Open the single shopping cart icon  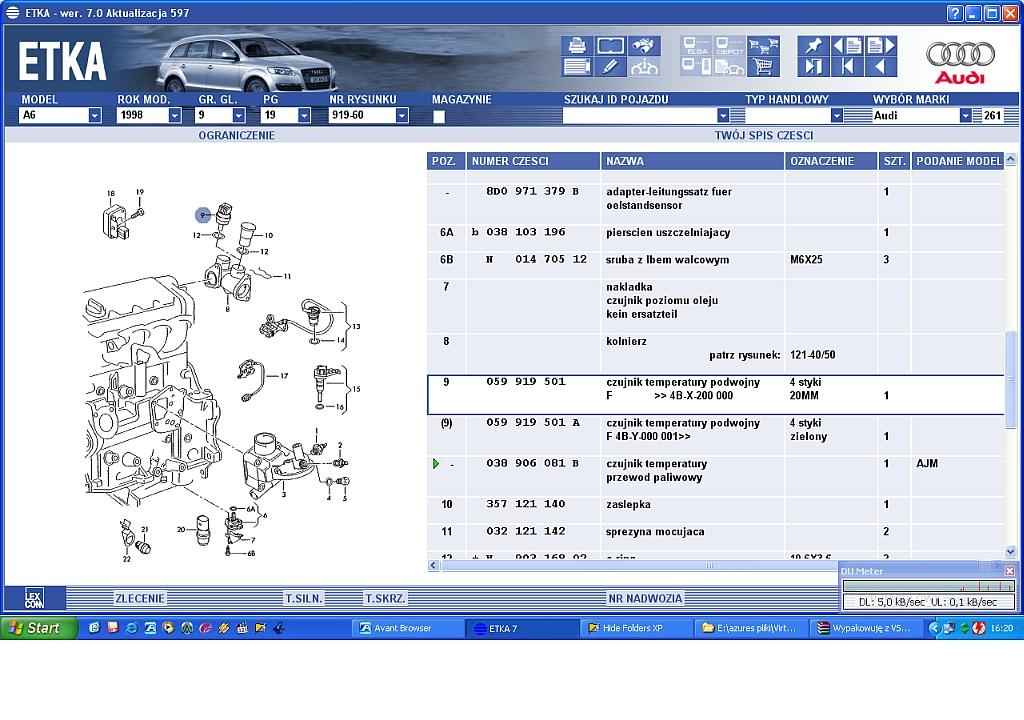763,66
